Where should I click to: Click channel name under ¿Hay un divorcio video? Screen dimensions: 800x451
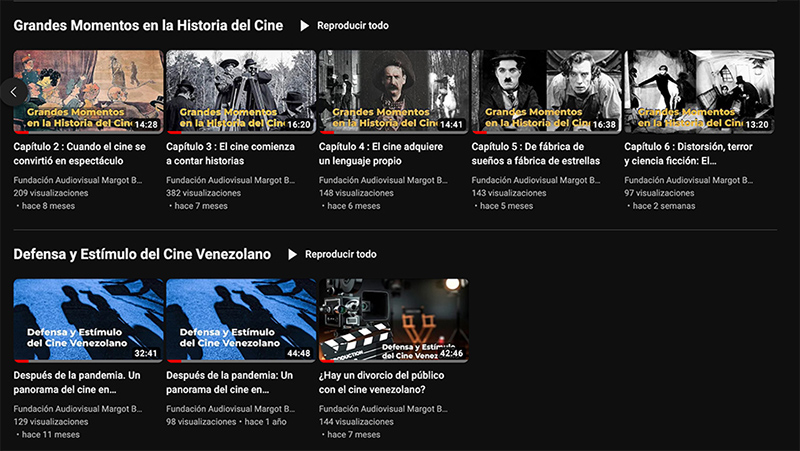point(383,409)
